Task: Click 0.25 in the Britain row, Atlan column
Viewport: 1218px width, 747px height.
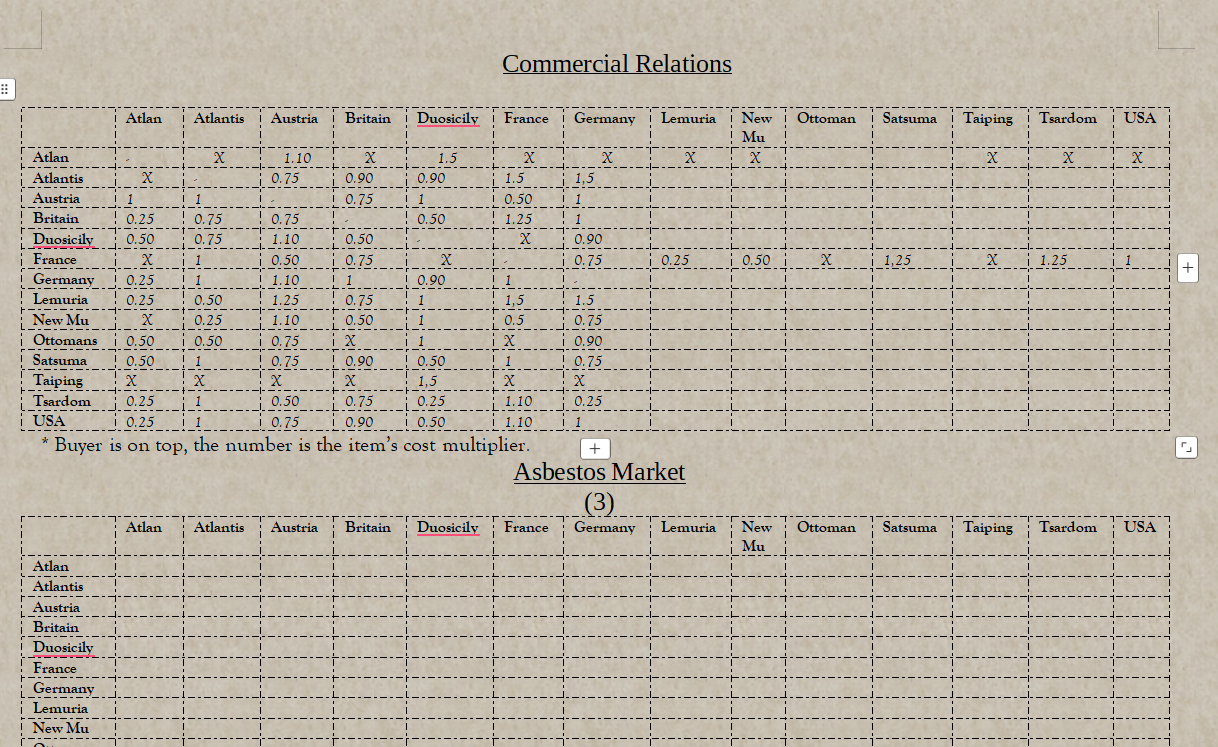Action: click(x=140, y=219)
